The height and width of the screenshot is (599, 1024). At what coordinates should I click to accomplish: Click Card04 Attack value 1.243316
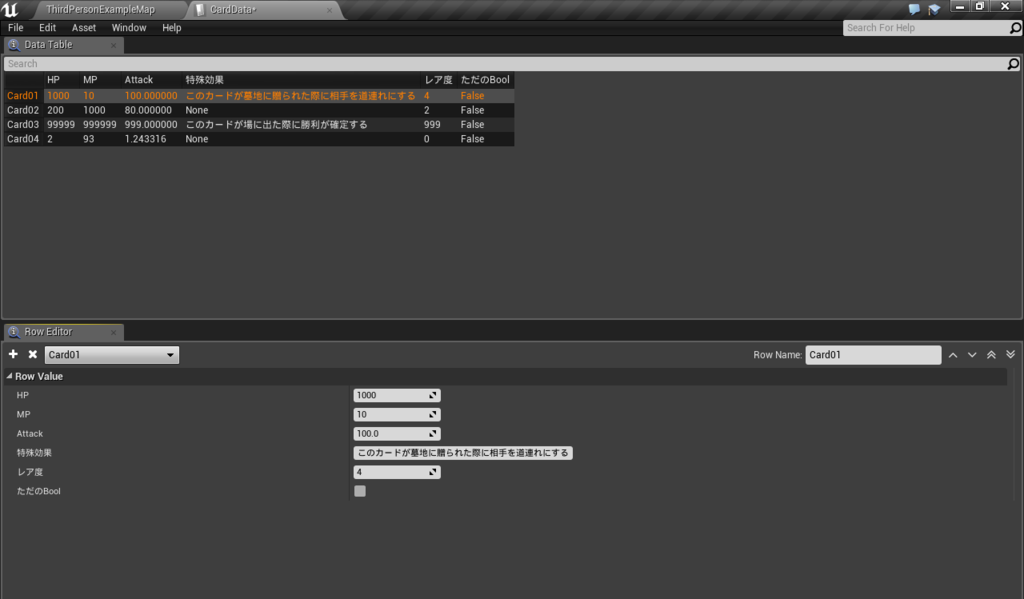tap(146, 139)
